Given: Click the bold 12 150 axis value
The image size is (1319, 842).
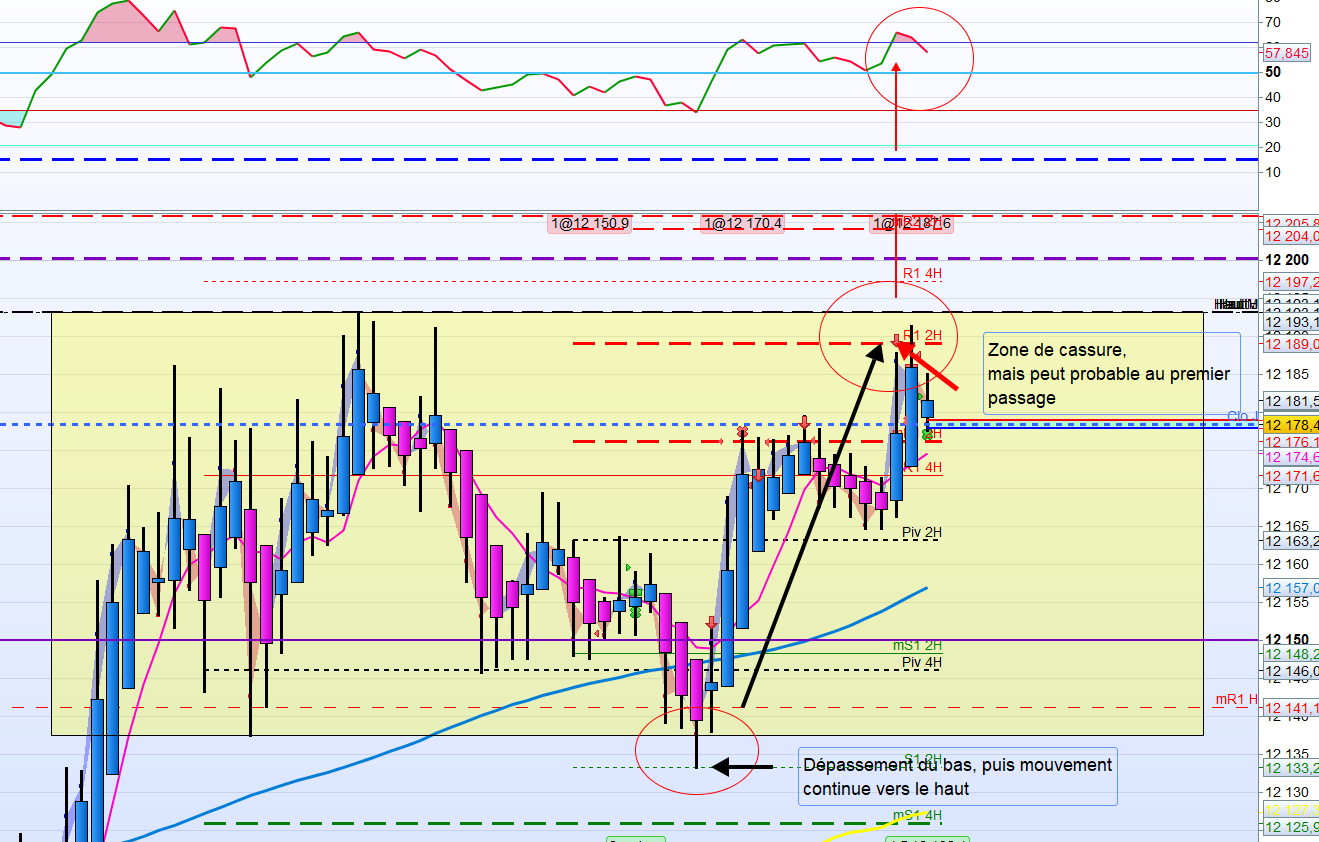Looking at the screenshot, I should pyautogui.click(x=1287, y=640).
